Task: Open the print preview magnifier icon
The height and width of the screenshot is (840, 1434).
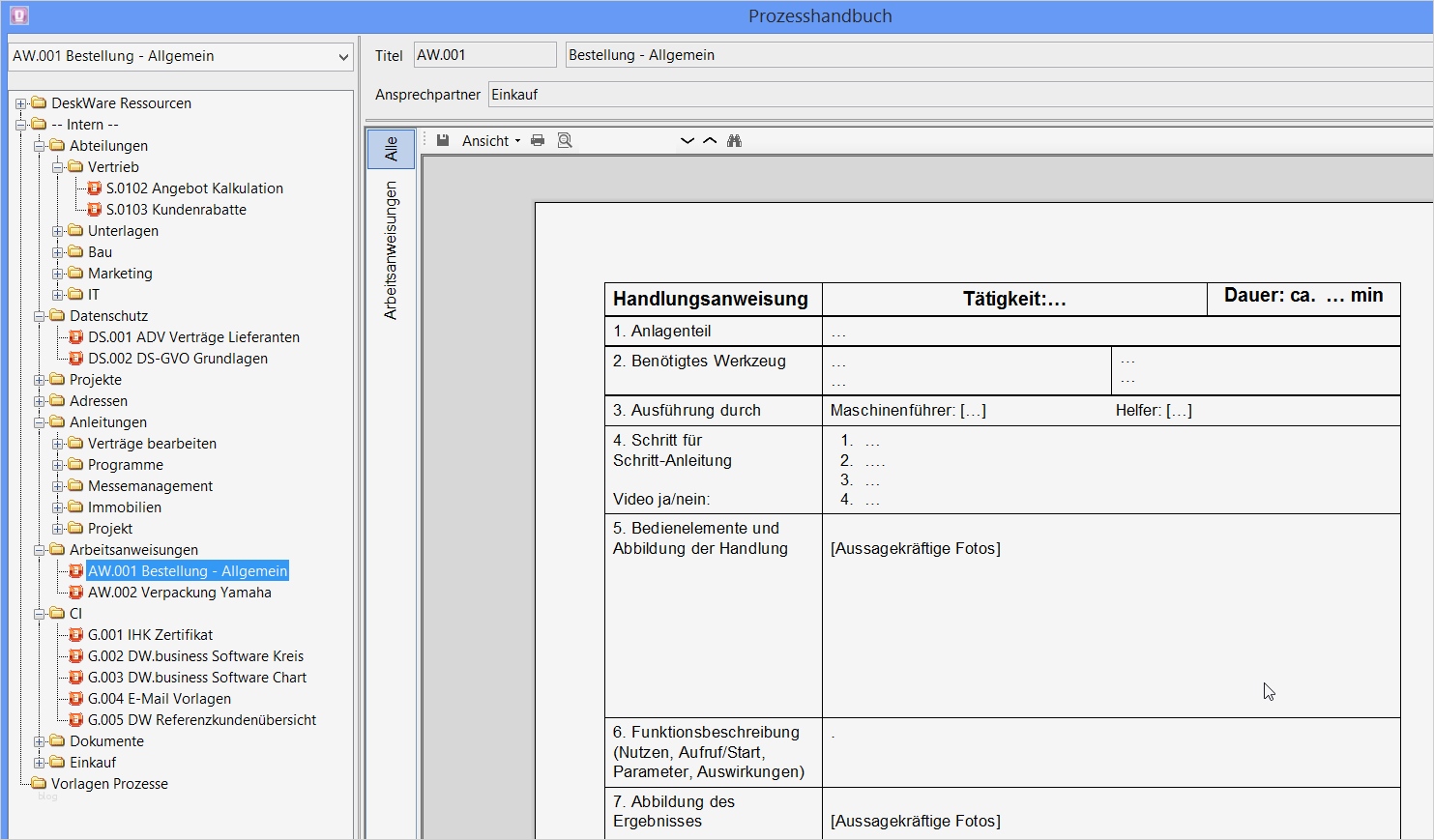Action: pos(564,140)
